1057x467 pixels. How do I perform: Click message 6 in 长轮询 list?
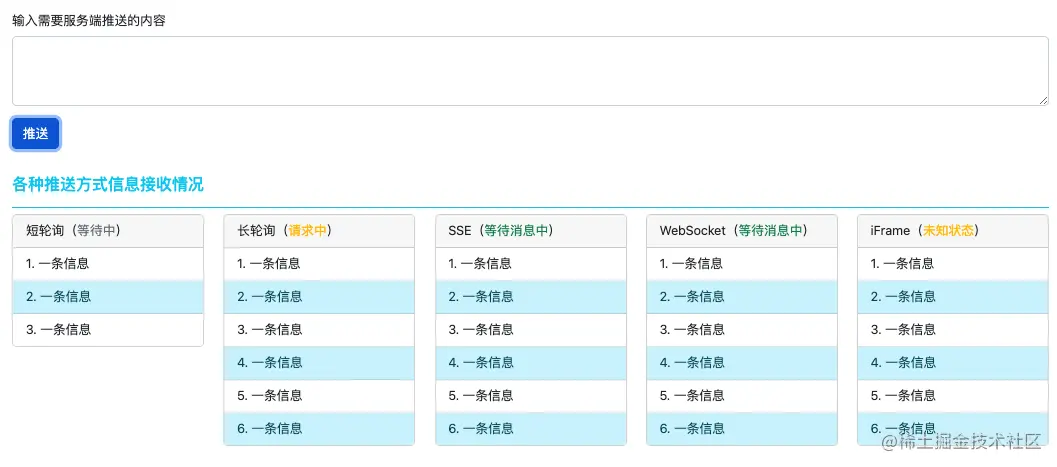tap(319, 429)
